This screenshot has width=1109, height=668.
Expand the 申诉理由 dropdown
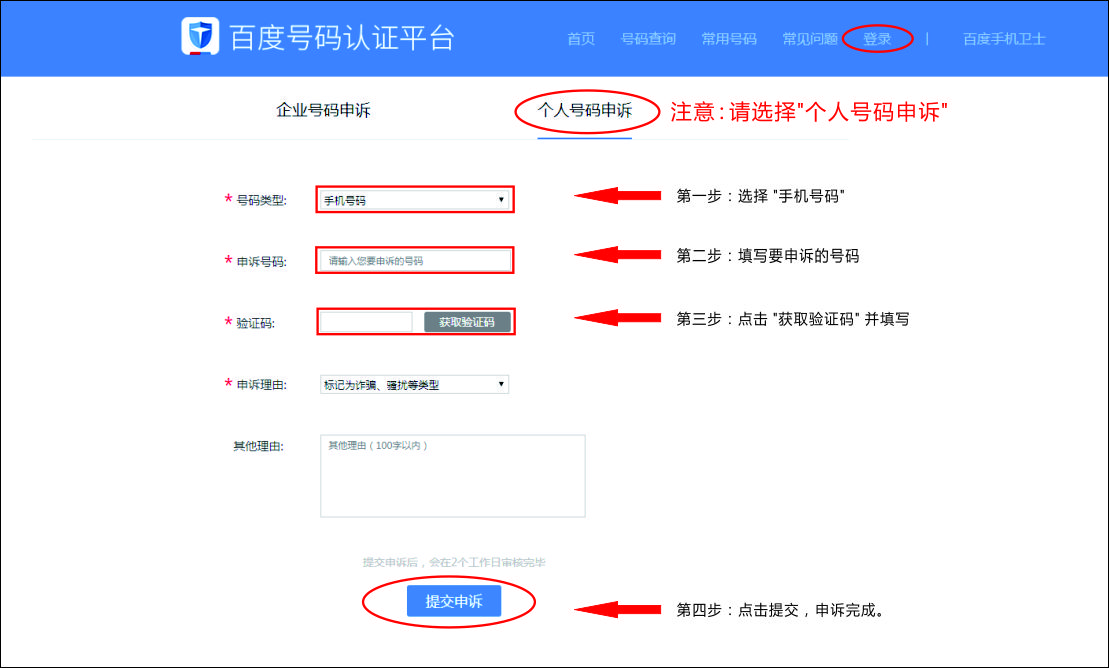414,384
